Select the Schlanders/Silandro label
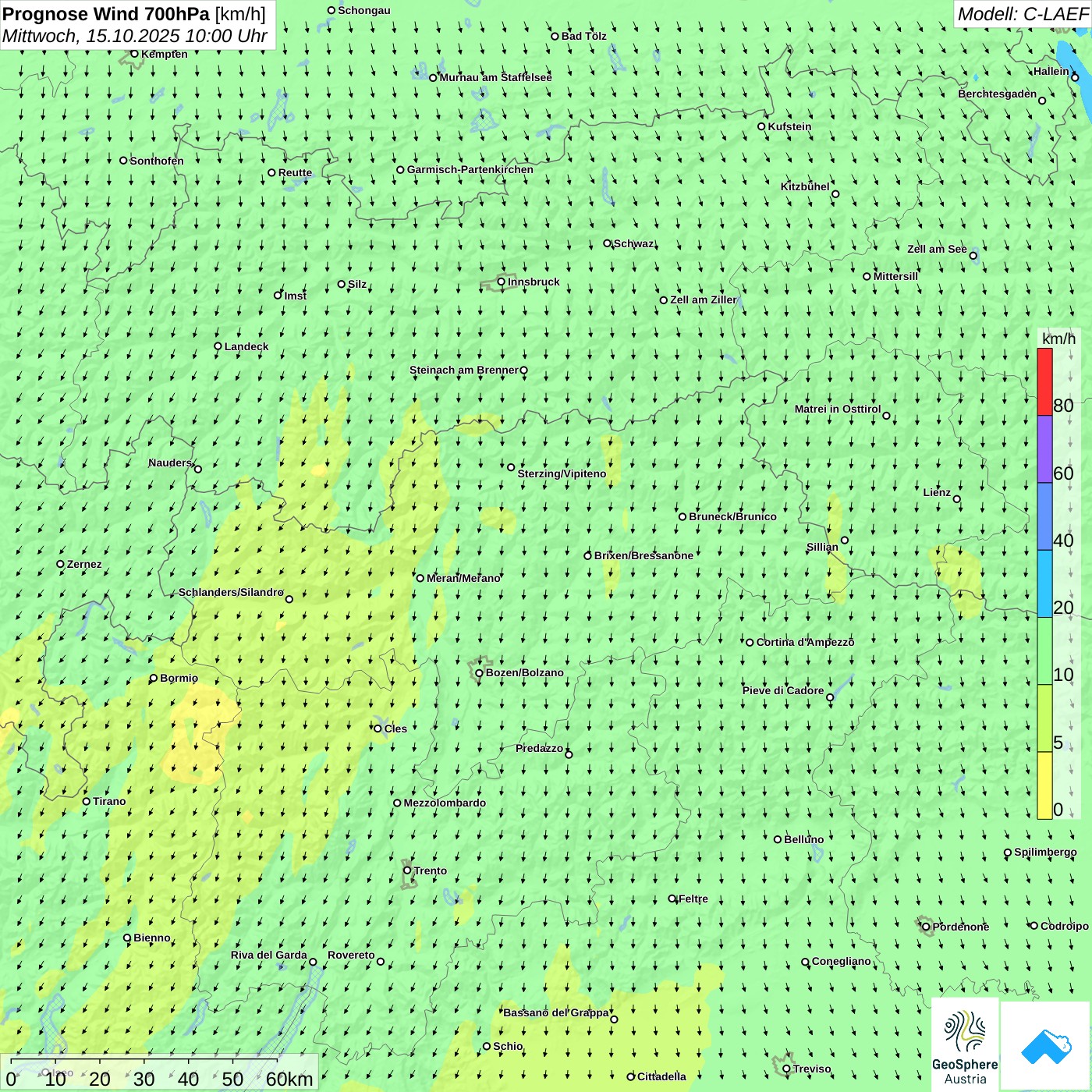 click(231, 592)
